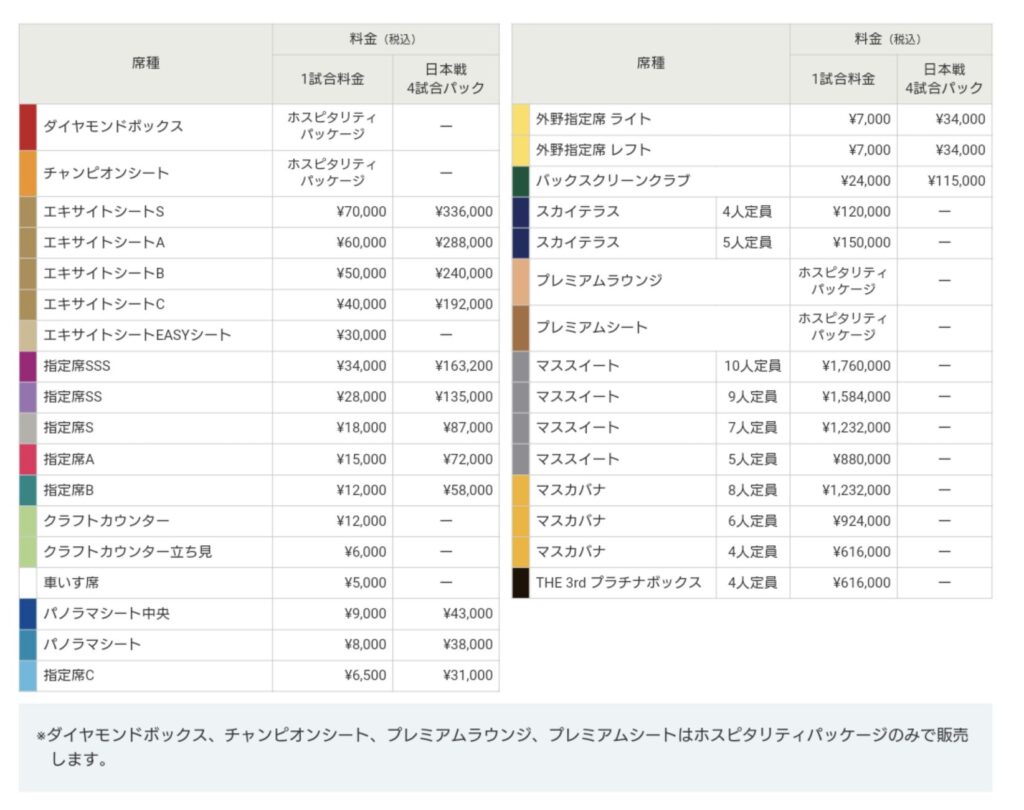Click the ¥288,000 four-game pack price

(x=464, y=243)
